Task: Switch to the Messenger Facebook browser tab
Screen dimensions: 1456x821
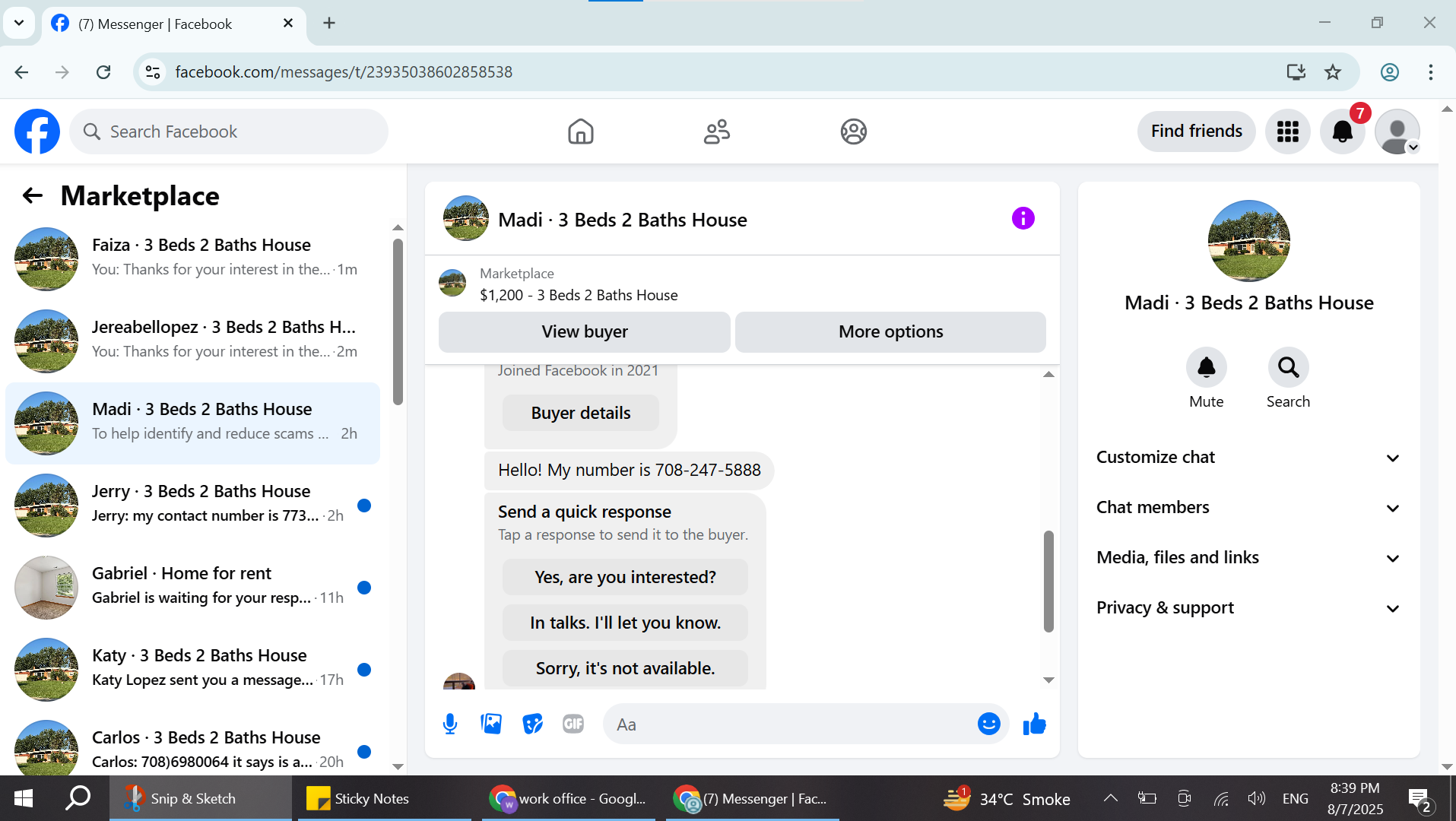Action: [x=173, y=24]
